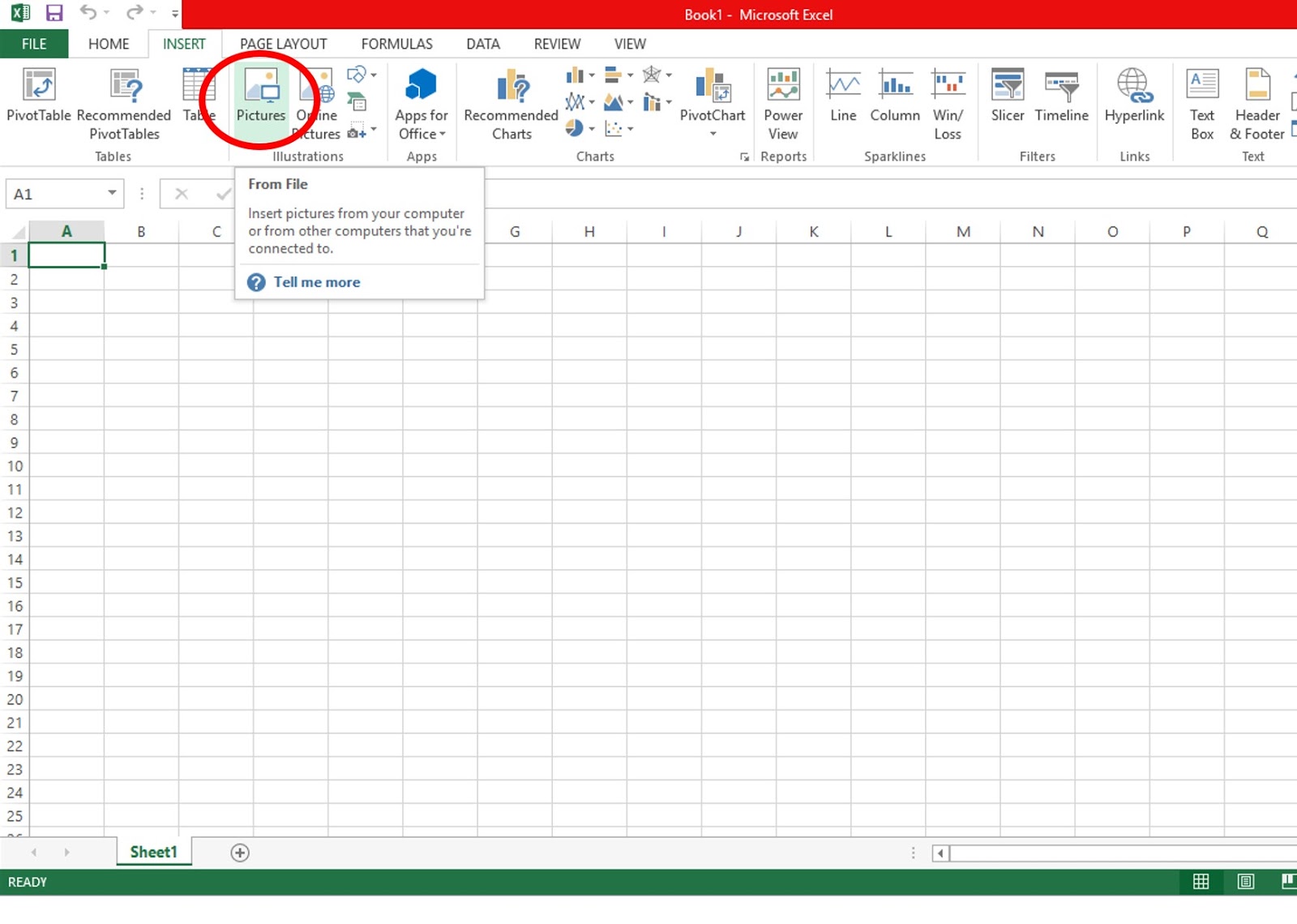Screen dimensions: 1297x924
Task: Add a new worksheet with the plus button
Action: [239, 852]
